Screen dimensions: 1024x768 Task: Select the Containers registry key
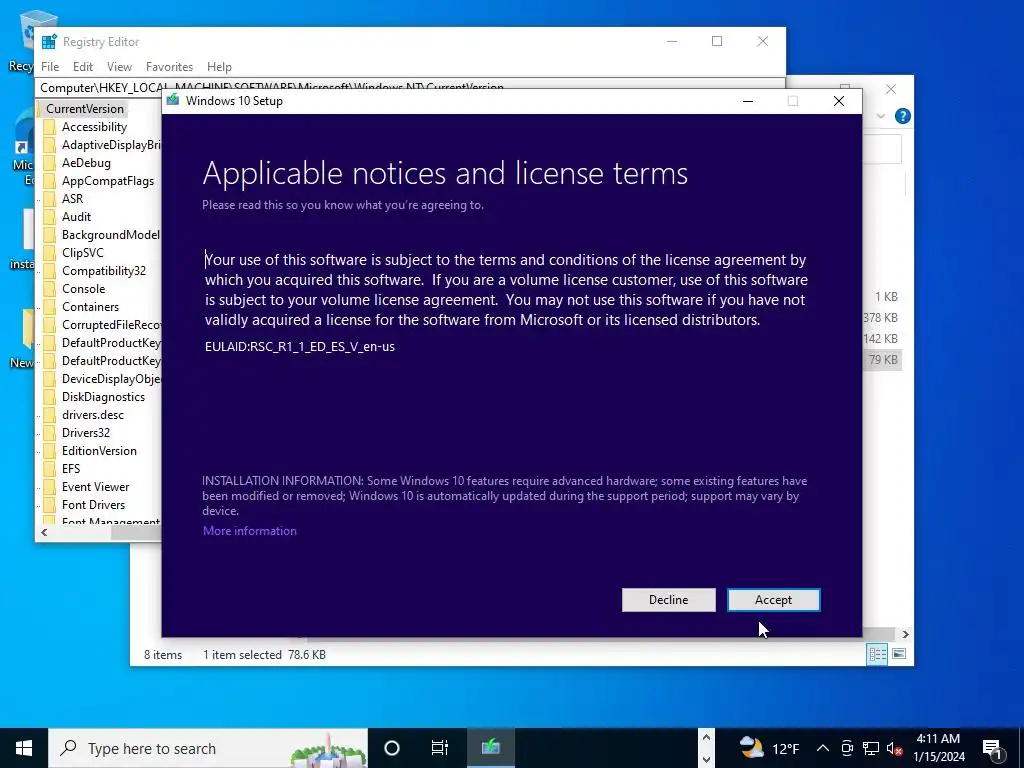coord(90,307)
